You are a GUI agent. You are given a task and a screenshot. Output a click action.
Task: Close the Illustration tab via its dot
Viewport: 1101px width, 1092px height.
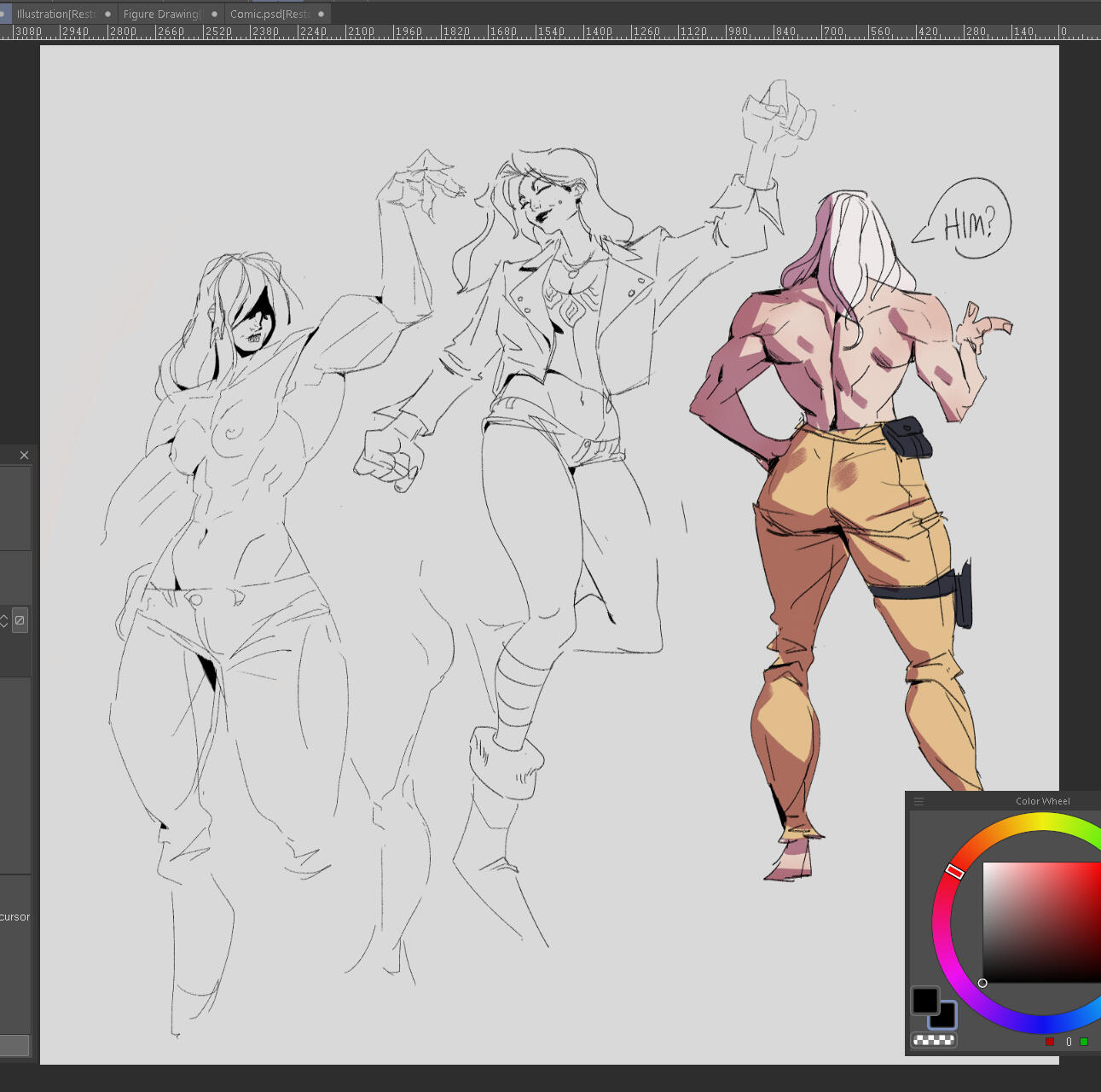point(107,14)
